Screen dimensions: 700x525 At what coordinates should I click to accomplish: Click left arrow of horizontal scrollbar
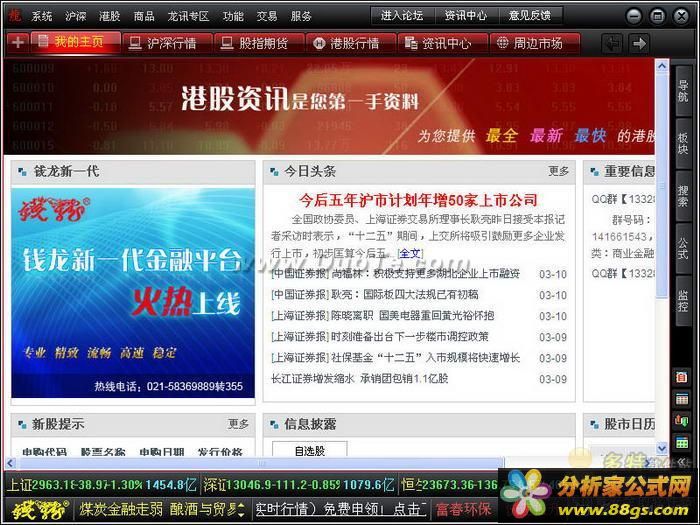(10, 463)
